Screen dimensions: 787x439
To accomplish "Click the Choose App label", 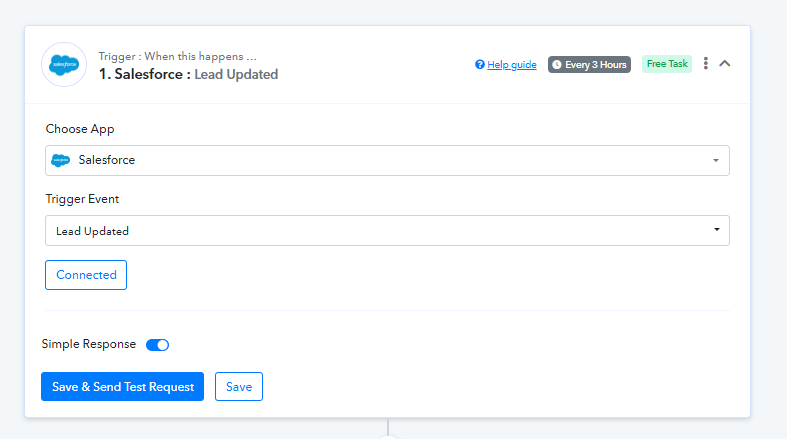I will pyautogui.click(x=80, y=129).
